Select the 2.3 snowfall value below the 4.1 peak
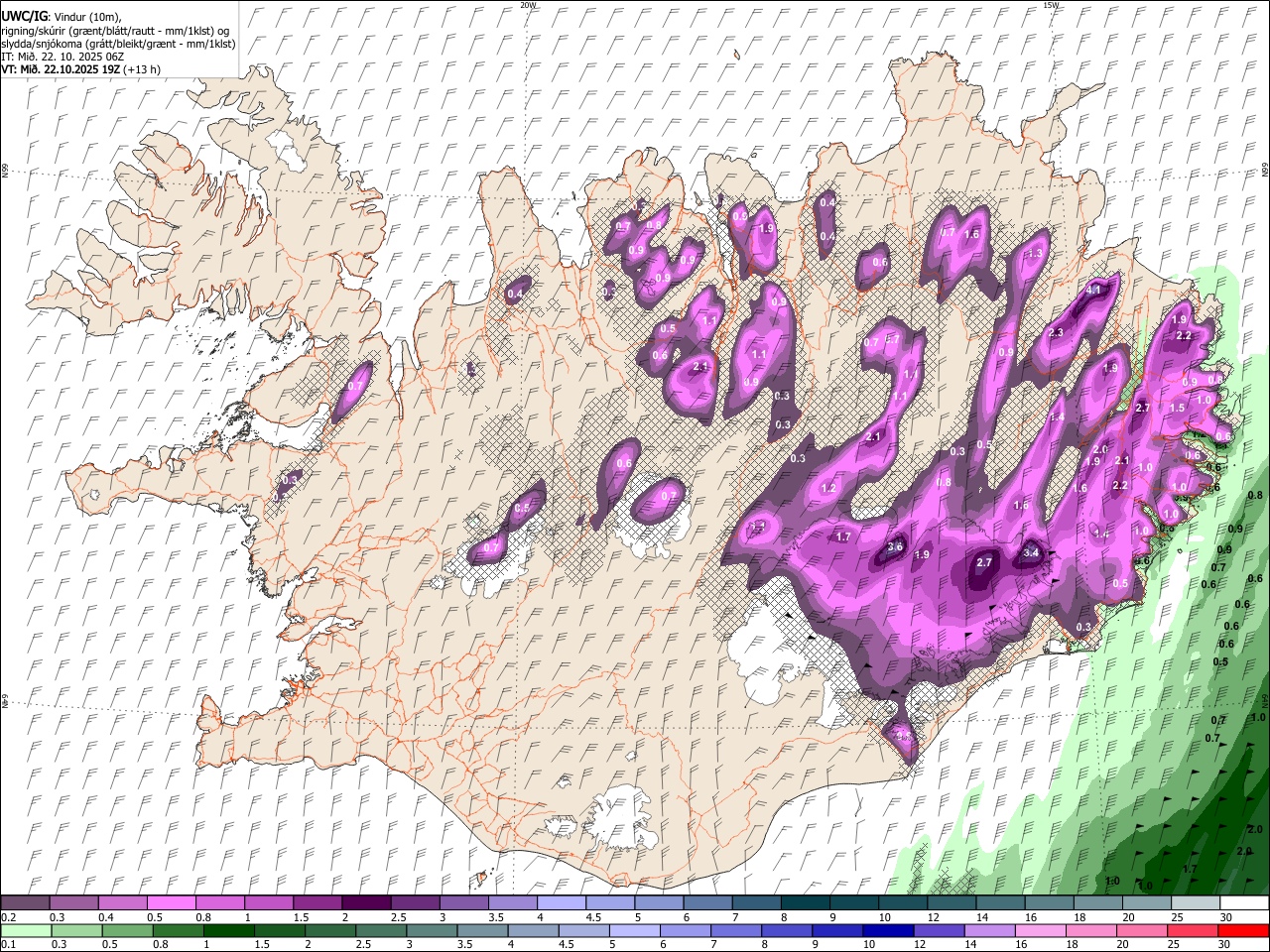The height and width of the screenshot is (952, 1270). point(1056,332)
